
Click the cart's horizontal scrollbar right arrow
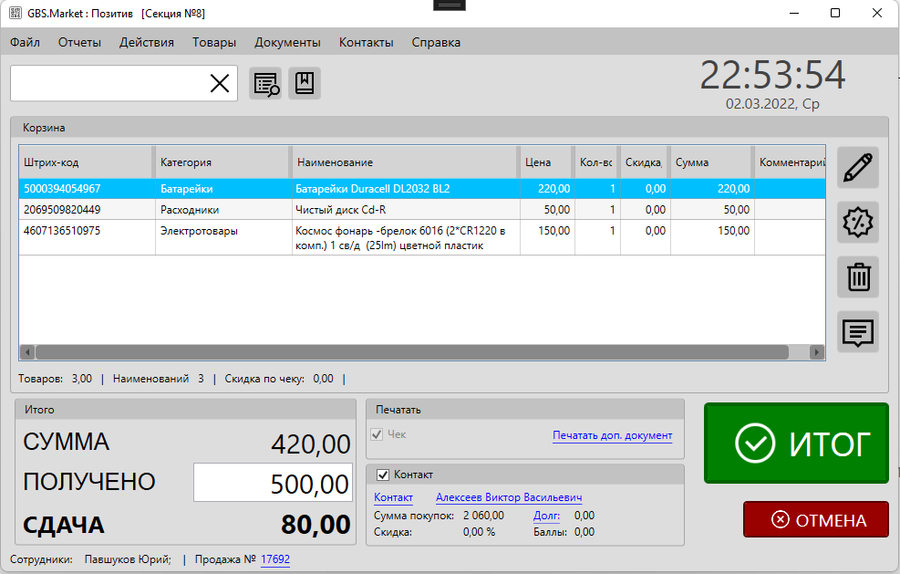point(816,352)
